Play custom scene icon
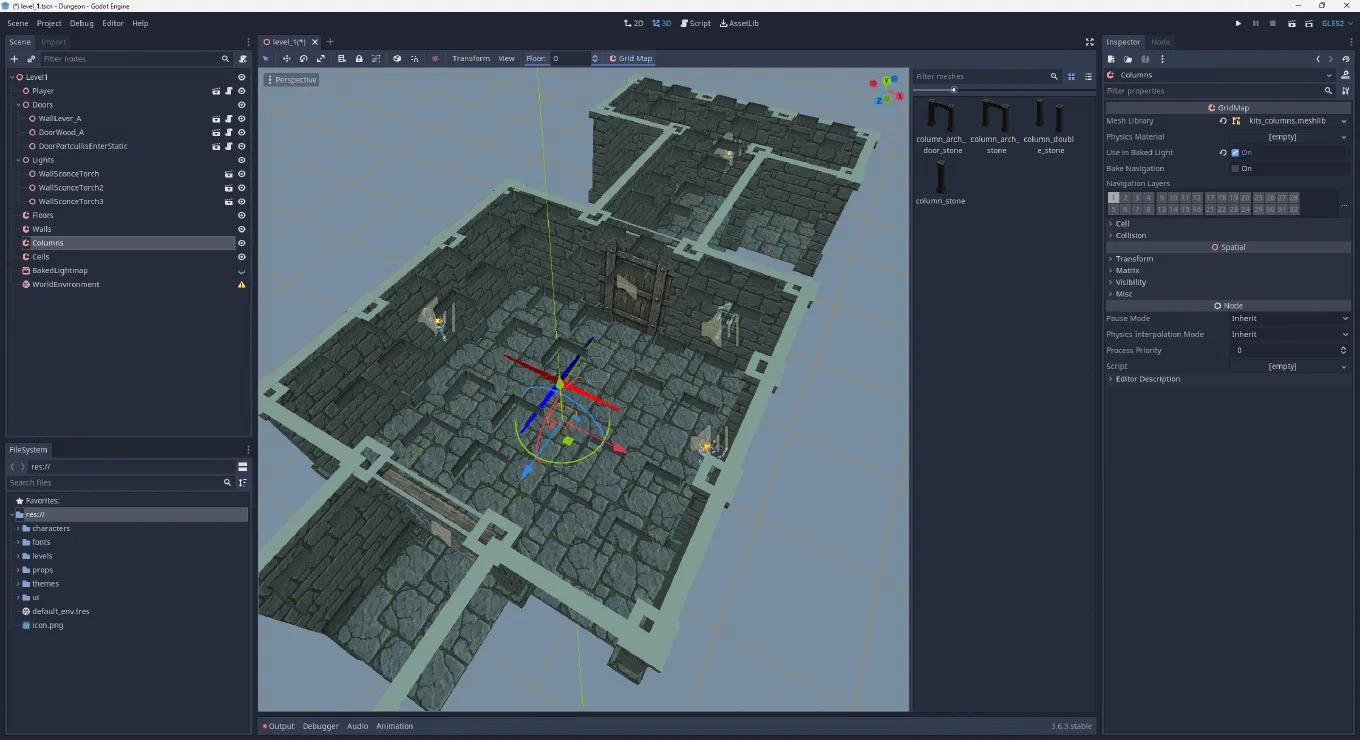Viewport: 1360px width, 740px height. tap(1308, 23)
